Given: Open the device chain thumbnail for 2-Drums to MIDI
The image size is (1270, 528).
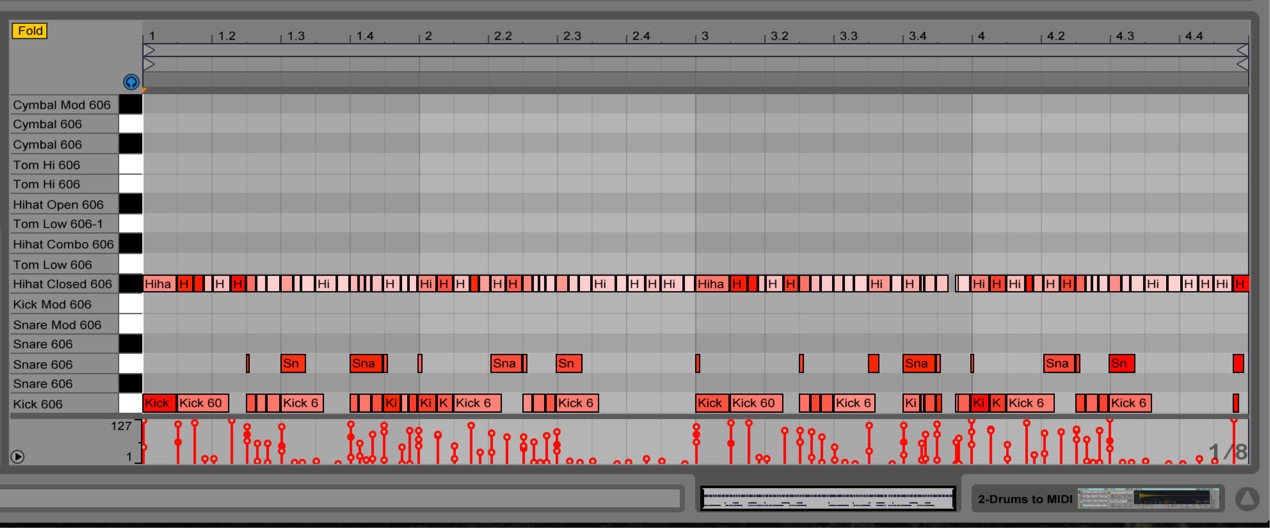Looking at the screenshot, I should coord(1150,498).
